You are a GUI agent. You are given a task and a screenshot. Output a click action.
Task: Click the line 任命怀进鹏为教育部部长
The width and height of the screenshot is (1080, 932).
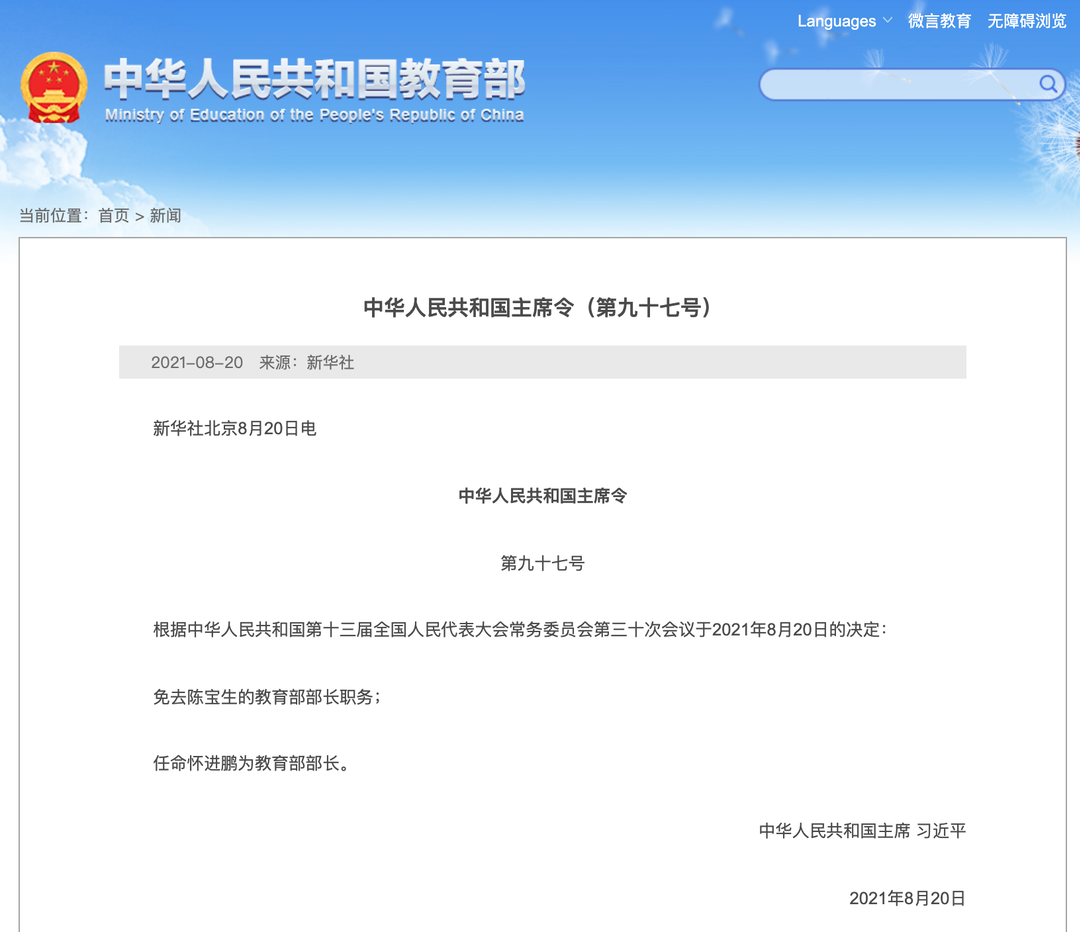click(252, 763)
